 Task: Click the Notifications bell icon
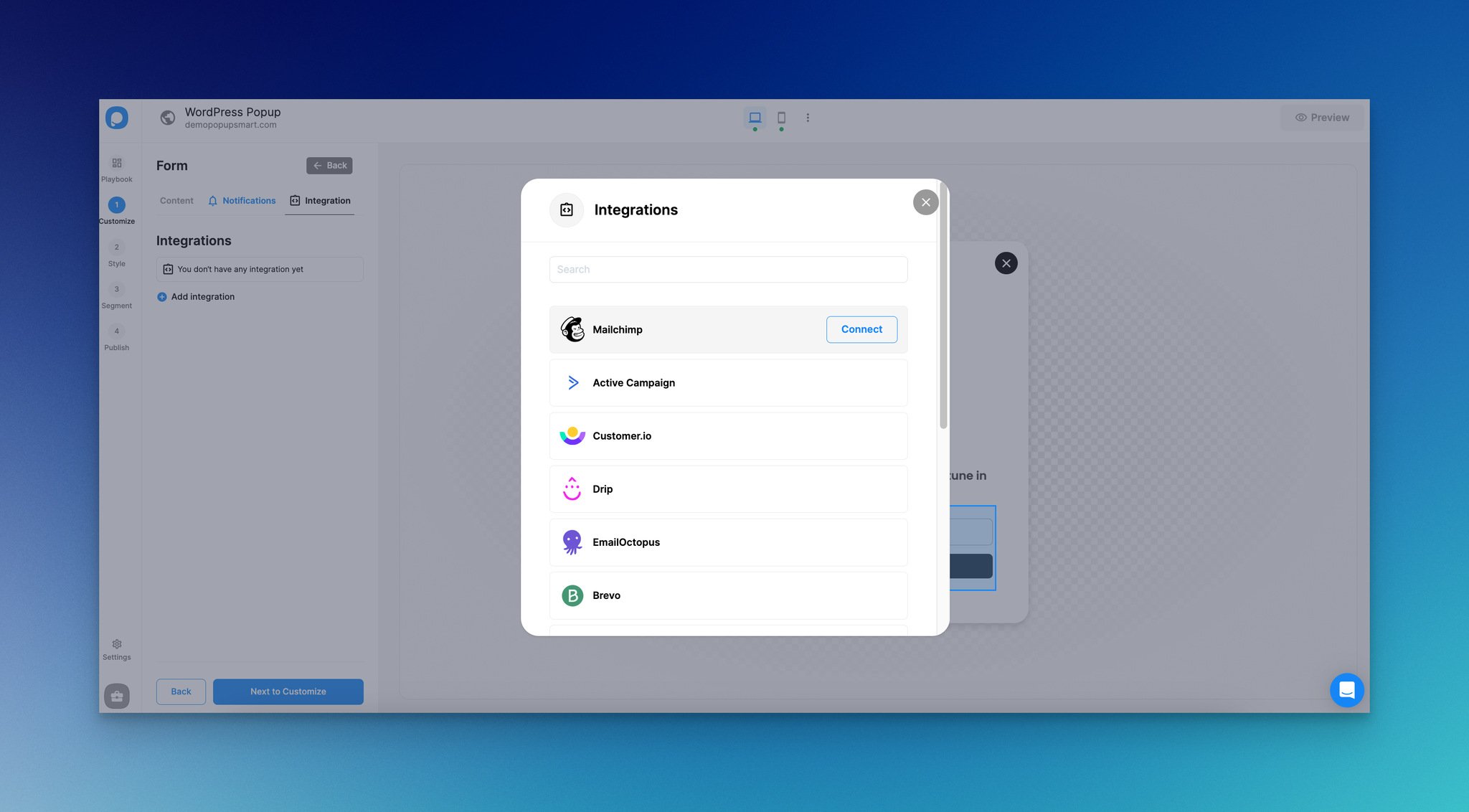pyautogui.click(x=212, y=201)
